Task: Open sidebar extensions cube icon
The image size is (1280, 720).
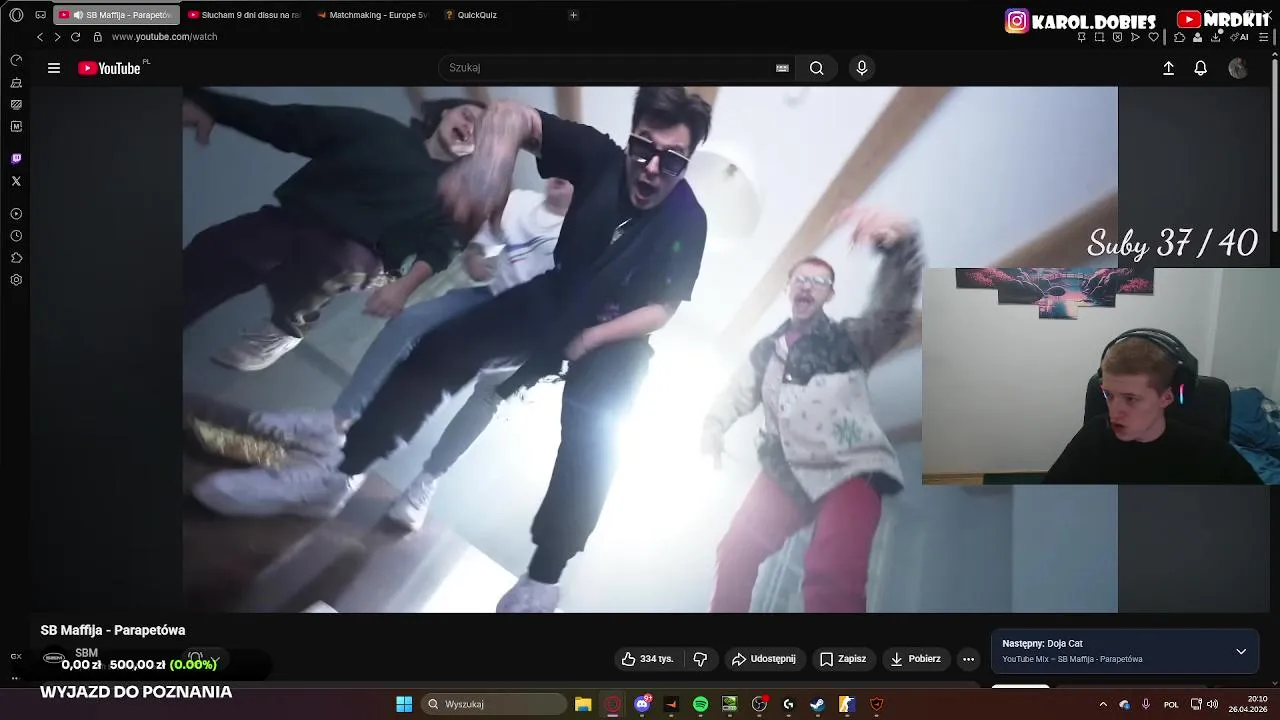Action: [16, 258]
